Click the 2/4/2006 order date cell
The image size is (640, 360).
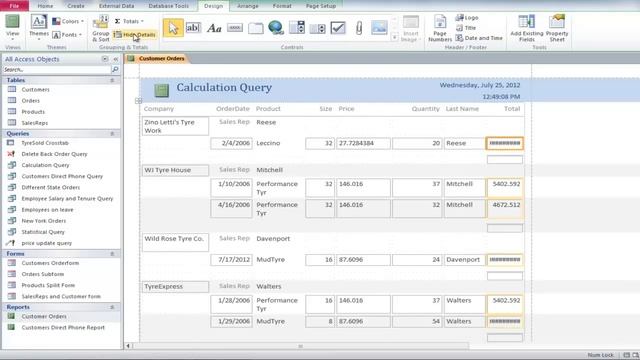(231, 143)
